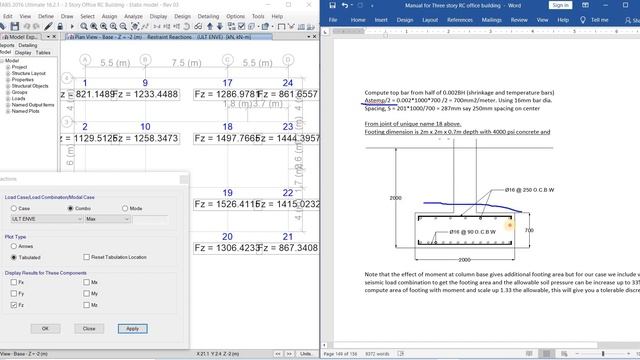Click Read Mode view icon in Word status bar
This screenshot has width=640, height=360.
click(529, 353)
